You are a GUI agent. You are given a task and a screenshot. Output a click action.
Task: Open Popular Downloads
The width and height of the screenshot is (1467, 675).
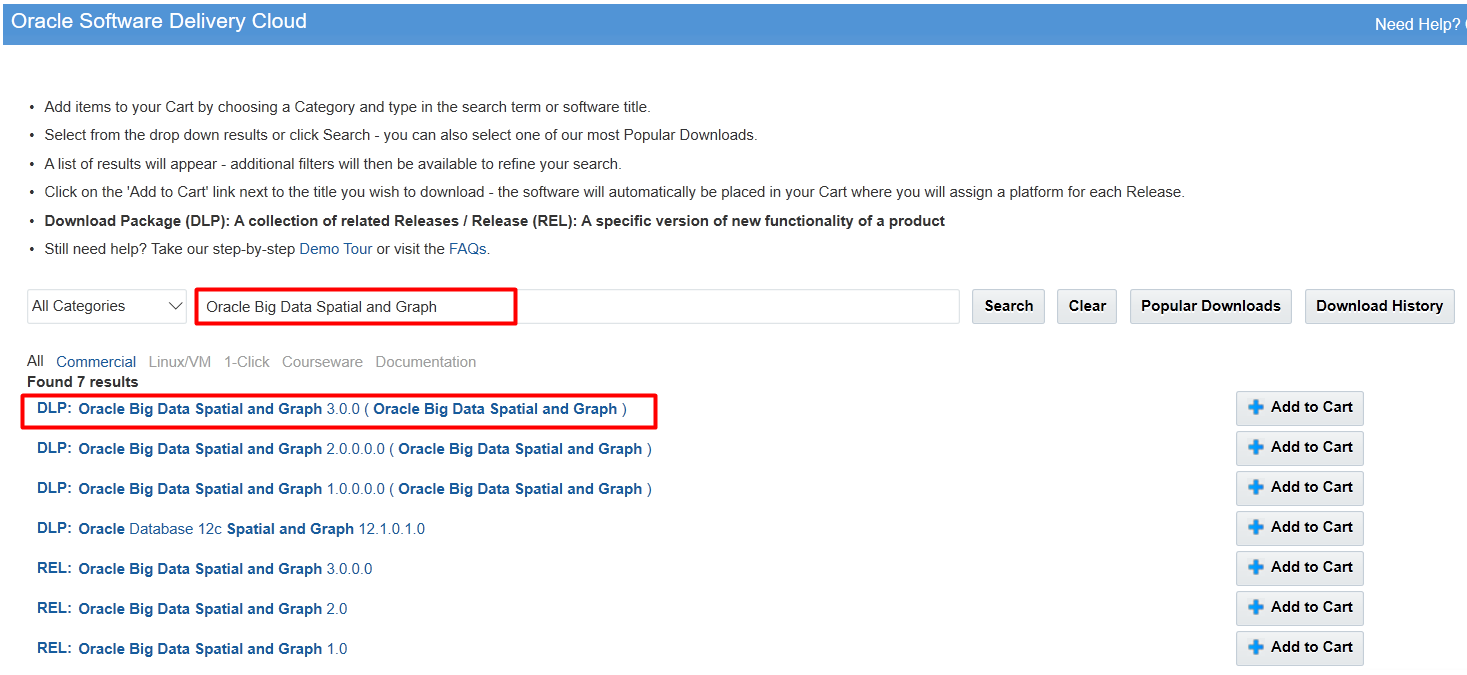point(1210,306)
